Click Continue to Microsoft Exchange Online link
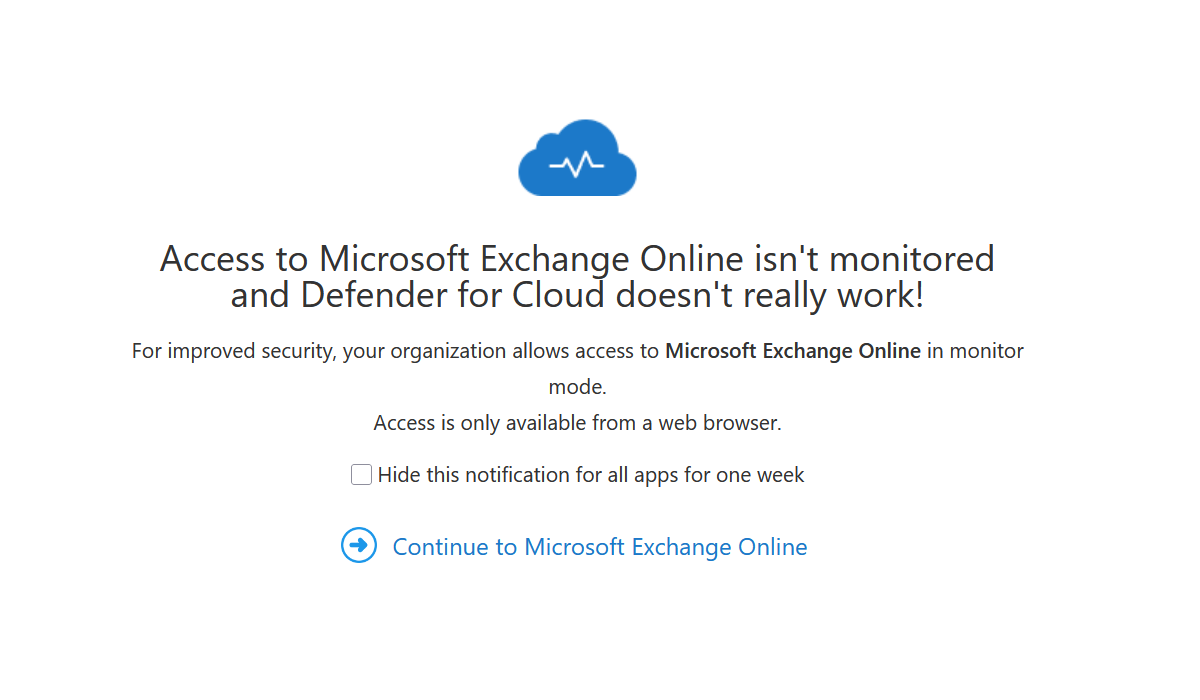1200x700 pixels. pos(599,546)
